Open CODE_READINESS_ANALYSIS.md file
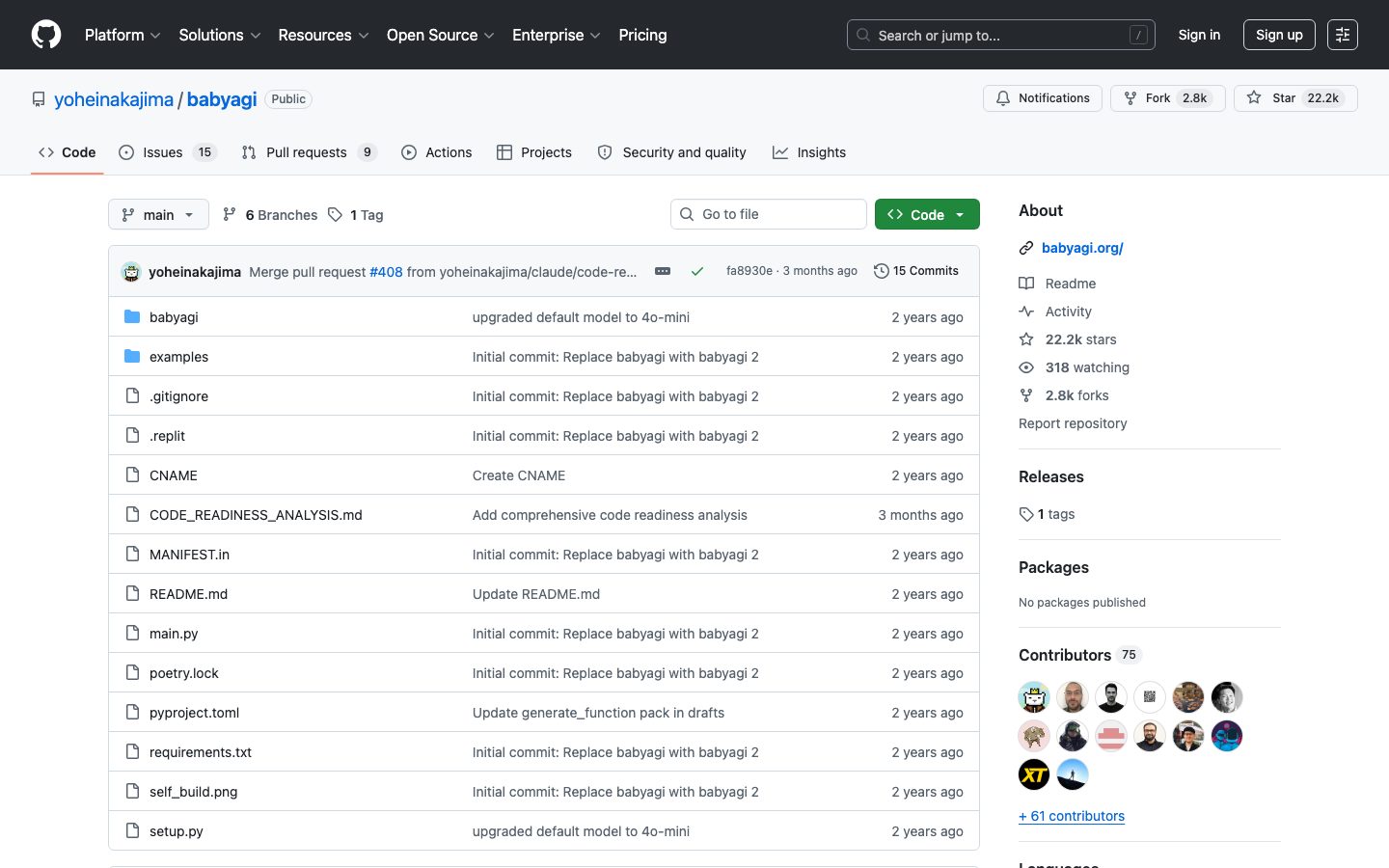This screenshot has width=1389, height=868. tap(256, 515)
